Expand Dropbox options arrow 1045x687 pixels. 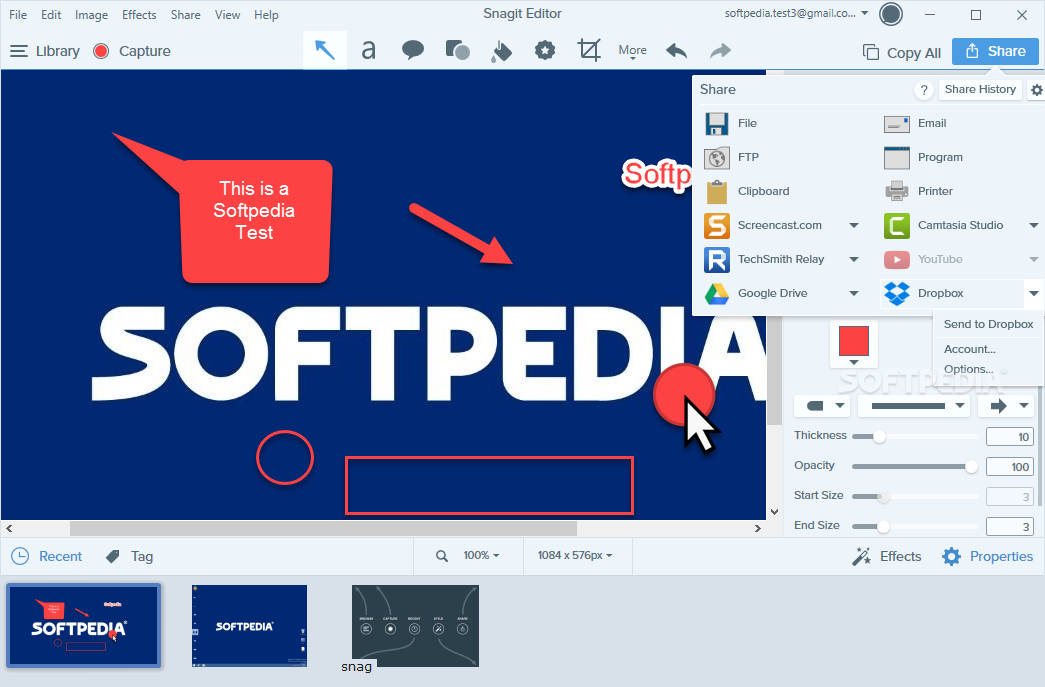1034,293
